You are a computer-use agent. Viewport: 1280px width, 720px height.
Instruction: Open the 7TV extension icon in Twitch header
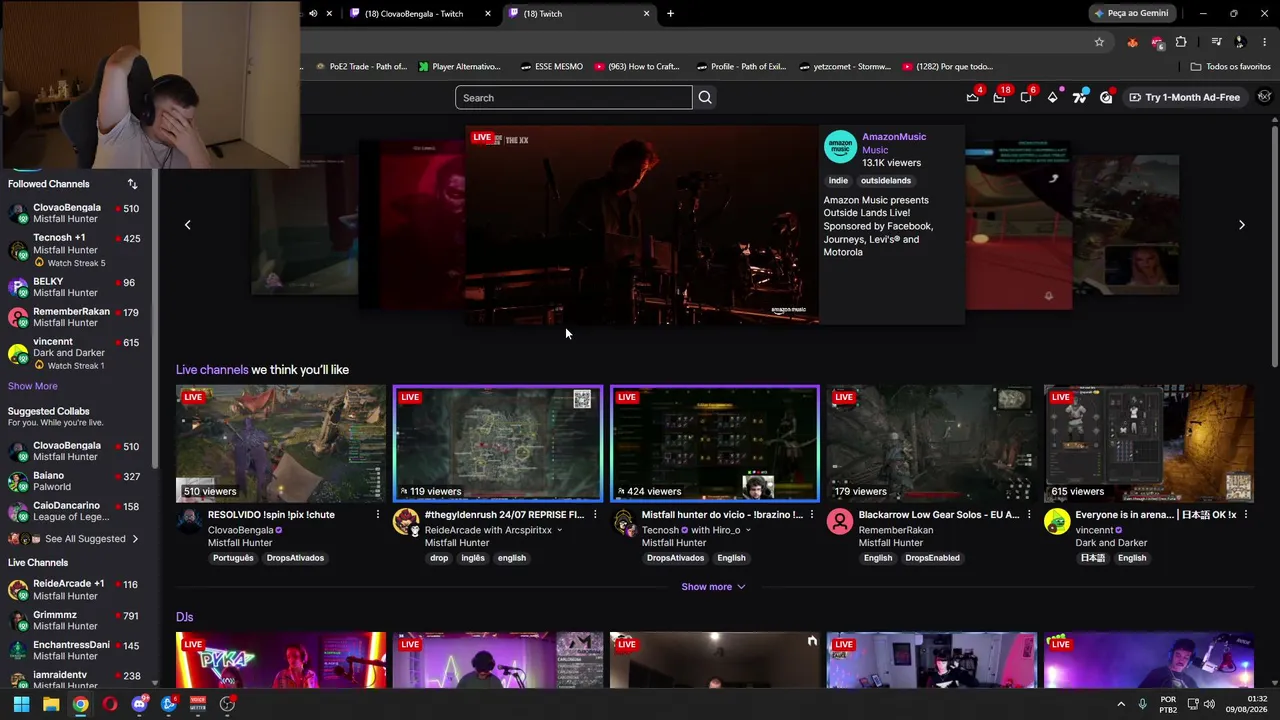[1080, 97]
